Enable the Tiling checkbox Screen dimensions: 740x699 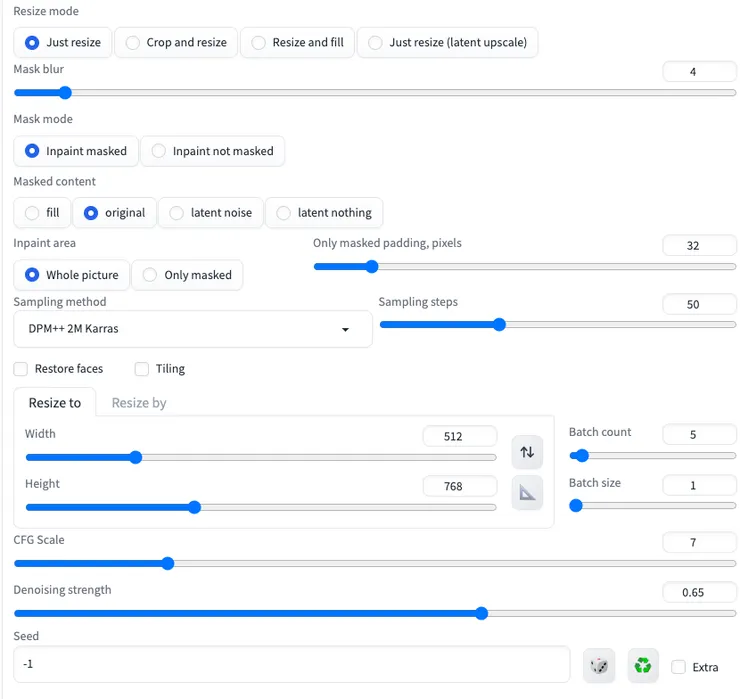[142, 369]
